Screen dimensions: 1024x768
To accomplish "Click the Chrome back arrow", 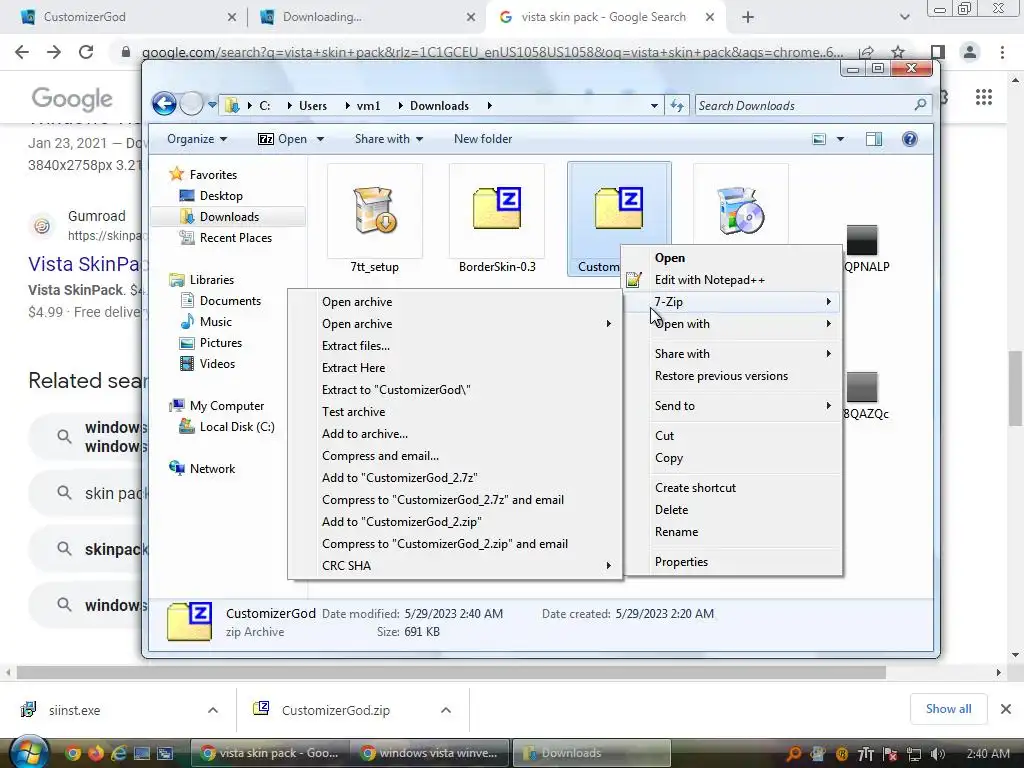I will point(22,52).
